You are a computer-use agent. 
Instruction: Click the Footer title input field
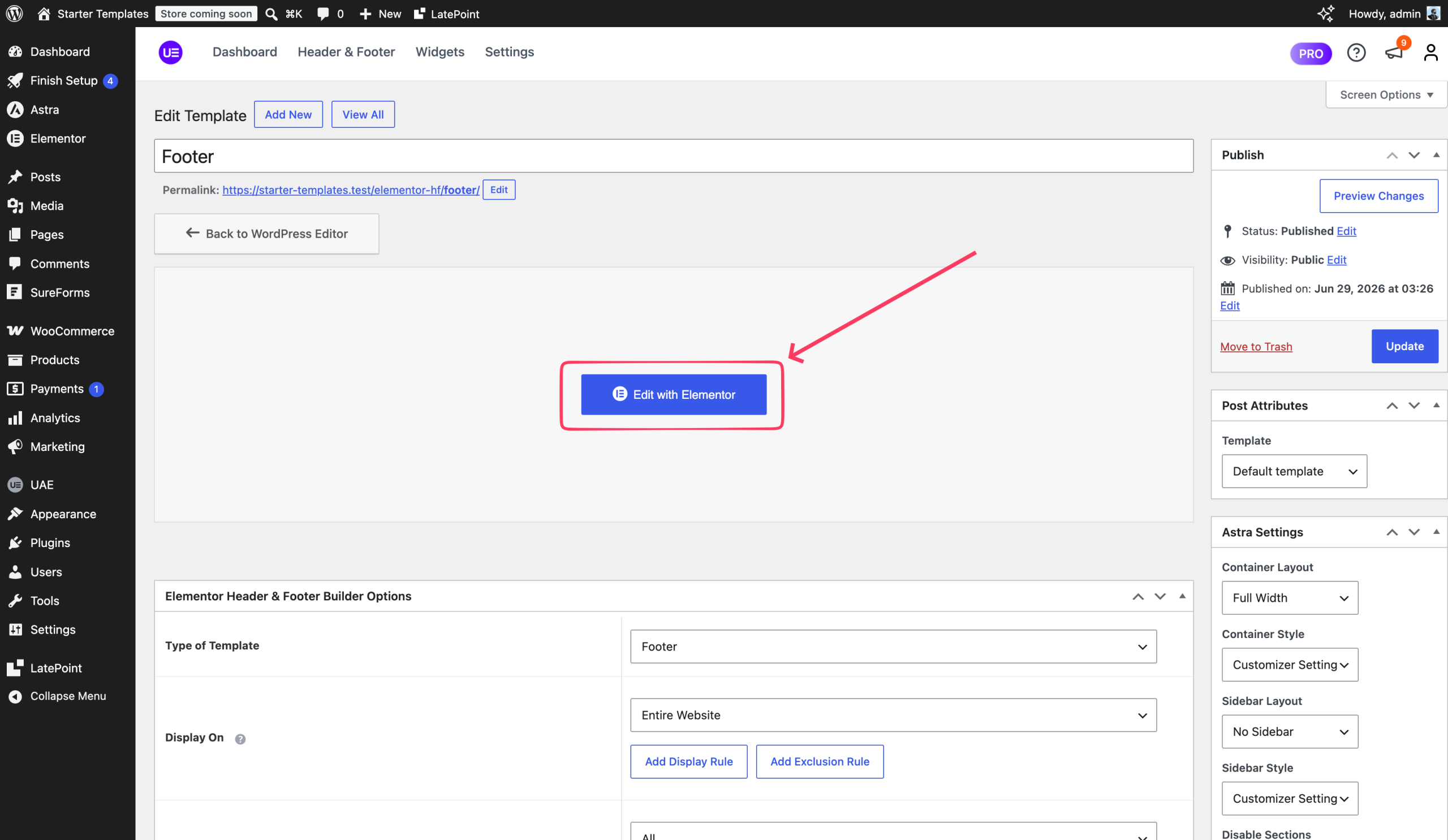click(x=674, y=156)
